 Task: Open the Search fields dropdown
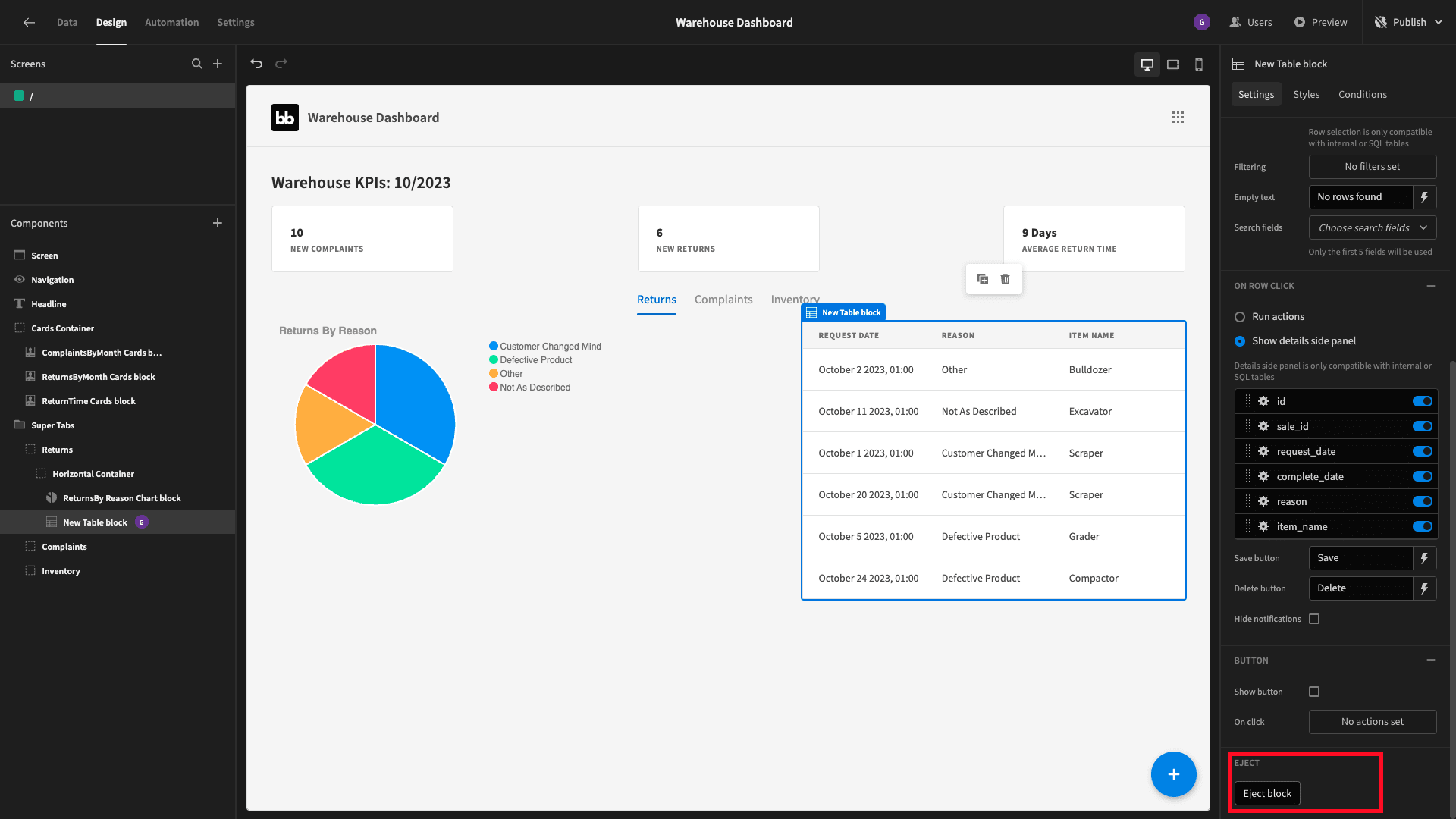1373,227
